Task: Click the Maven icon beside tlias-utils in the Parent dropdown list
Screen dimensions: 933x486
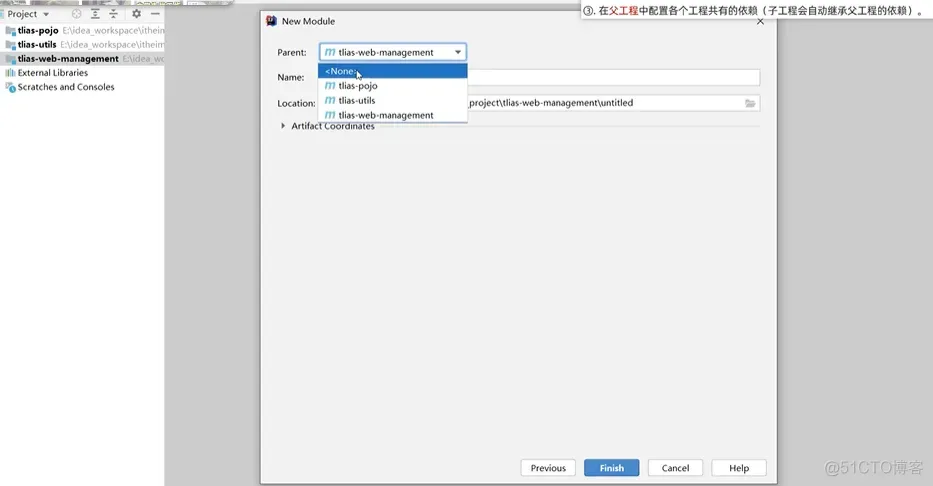Action: coord(330,101)
